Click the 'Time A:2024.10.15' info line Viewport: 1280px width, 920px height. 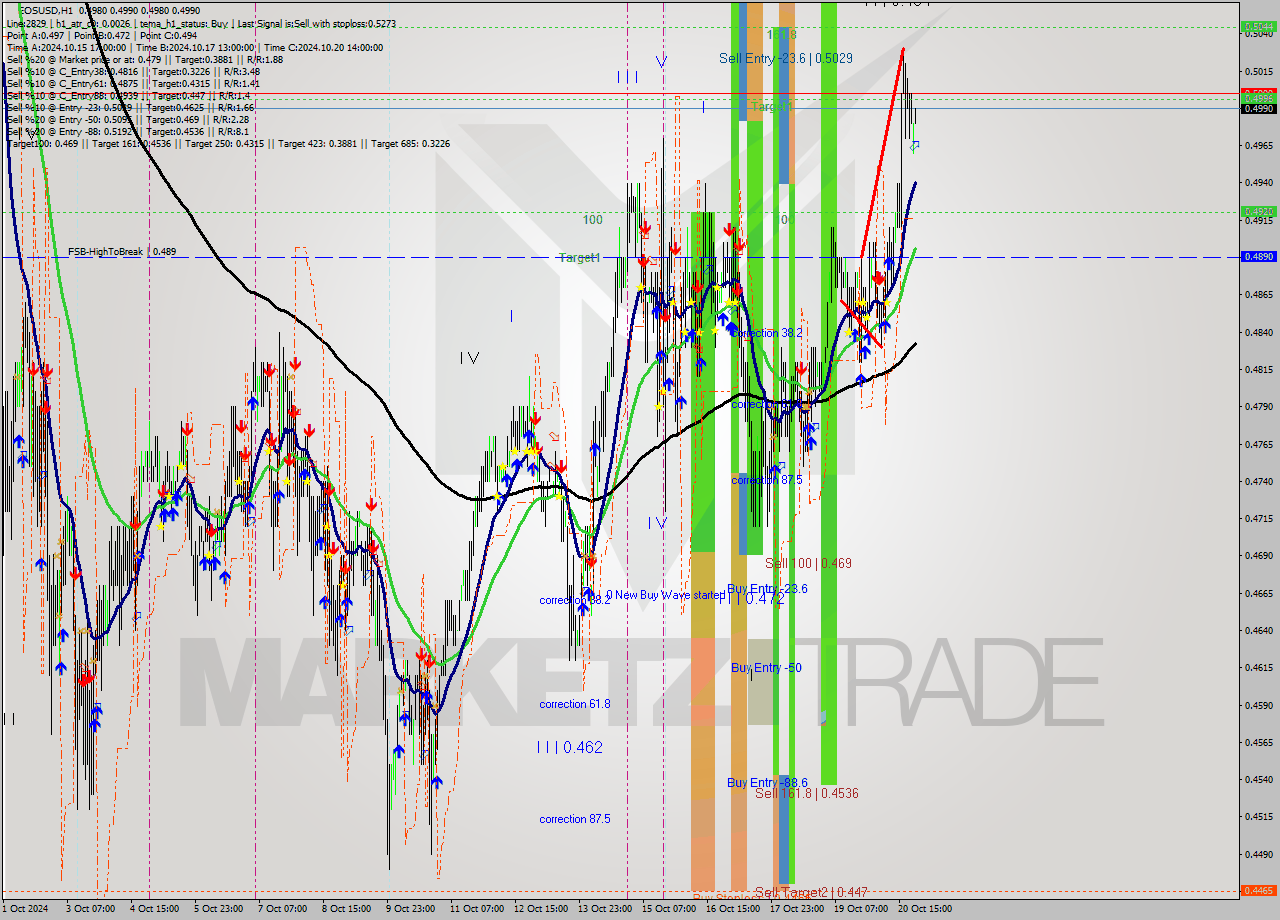point(195,47)
